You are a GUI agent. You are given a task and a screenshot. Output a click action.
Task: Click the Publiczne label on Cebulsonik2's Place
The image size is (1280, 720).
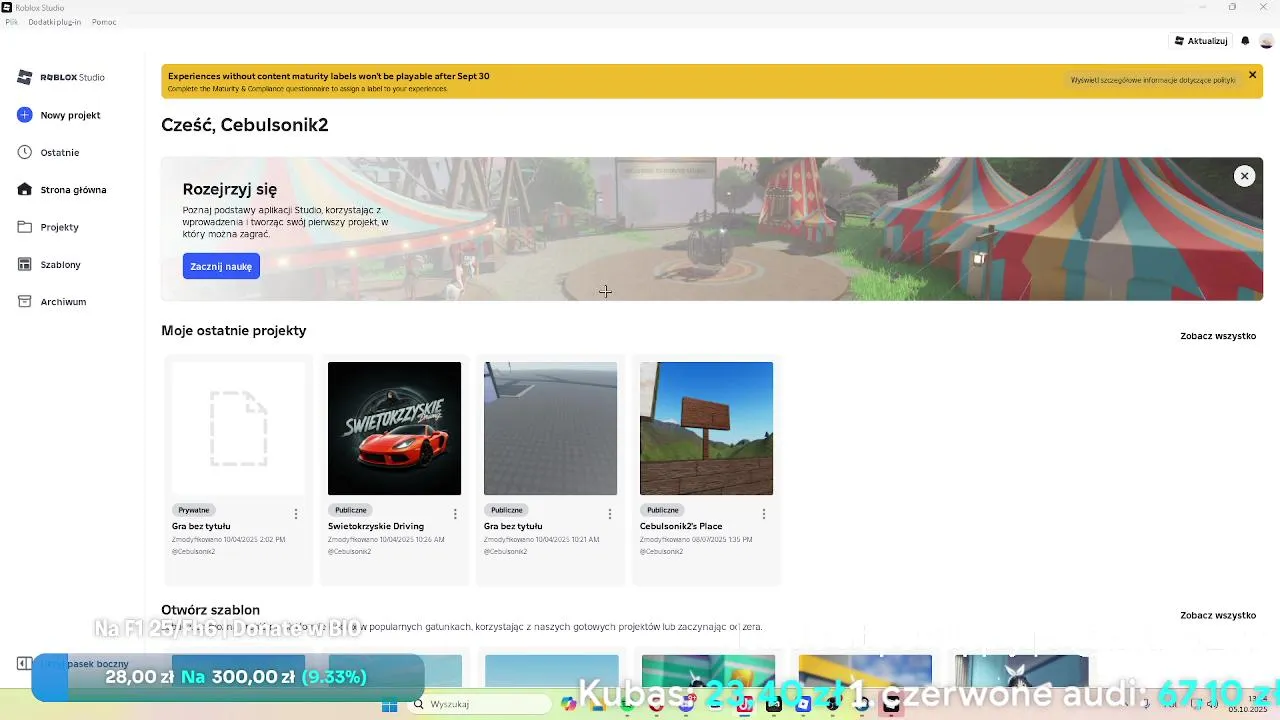pos(663,510)
